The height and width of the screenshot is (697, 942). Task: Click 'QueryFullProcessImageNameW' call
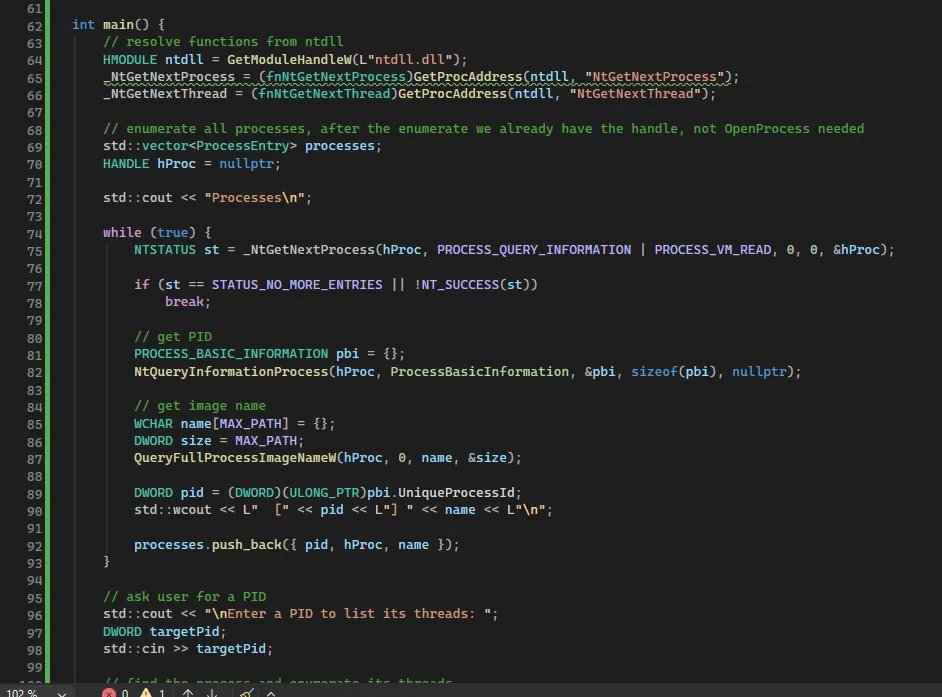(x=235, y=458)
